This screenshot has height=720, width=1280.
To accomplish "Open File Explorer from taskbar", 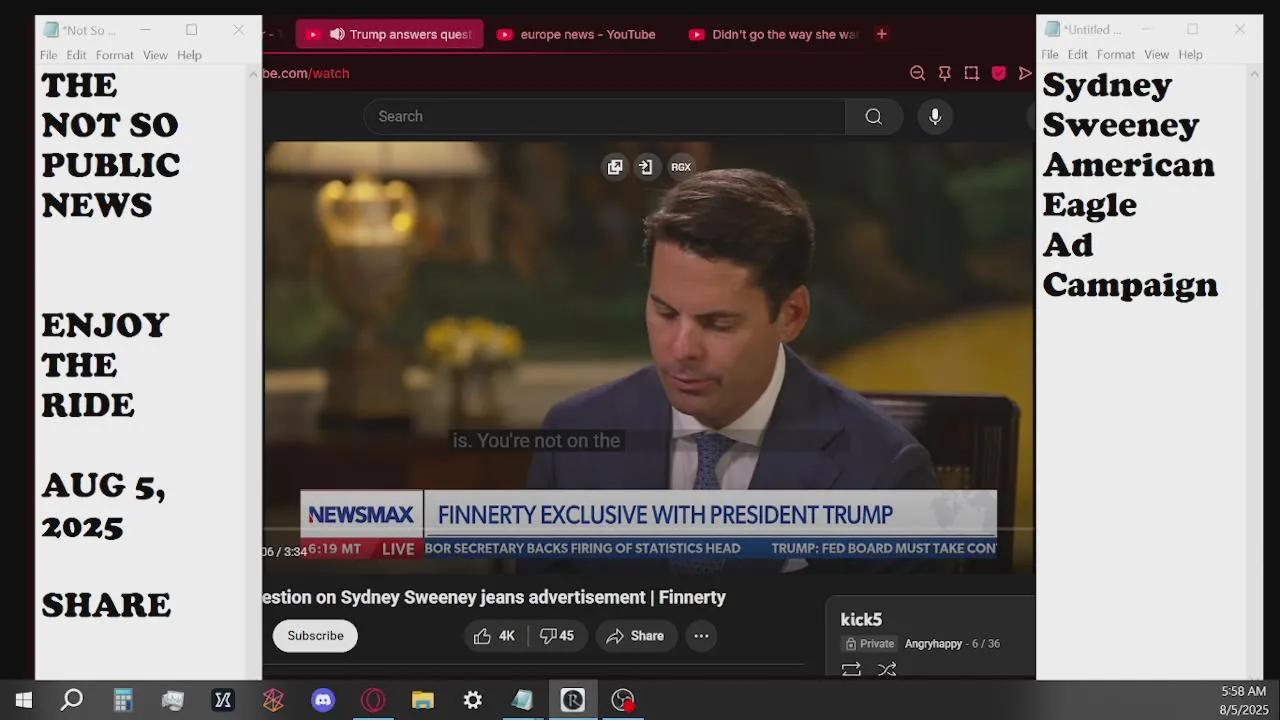I will 423,700.
